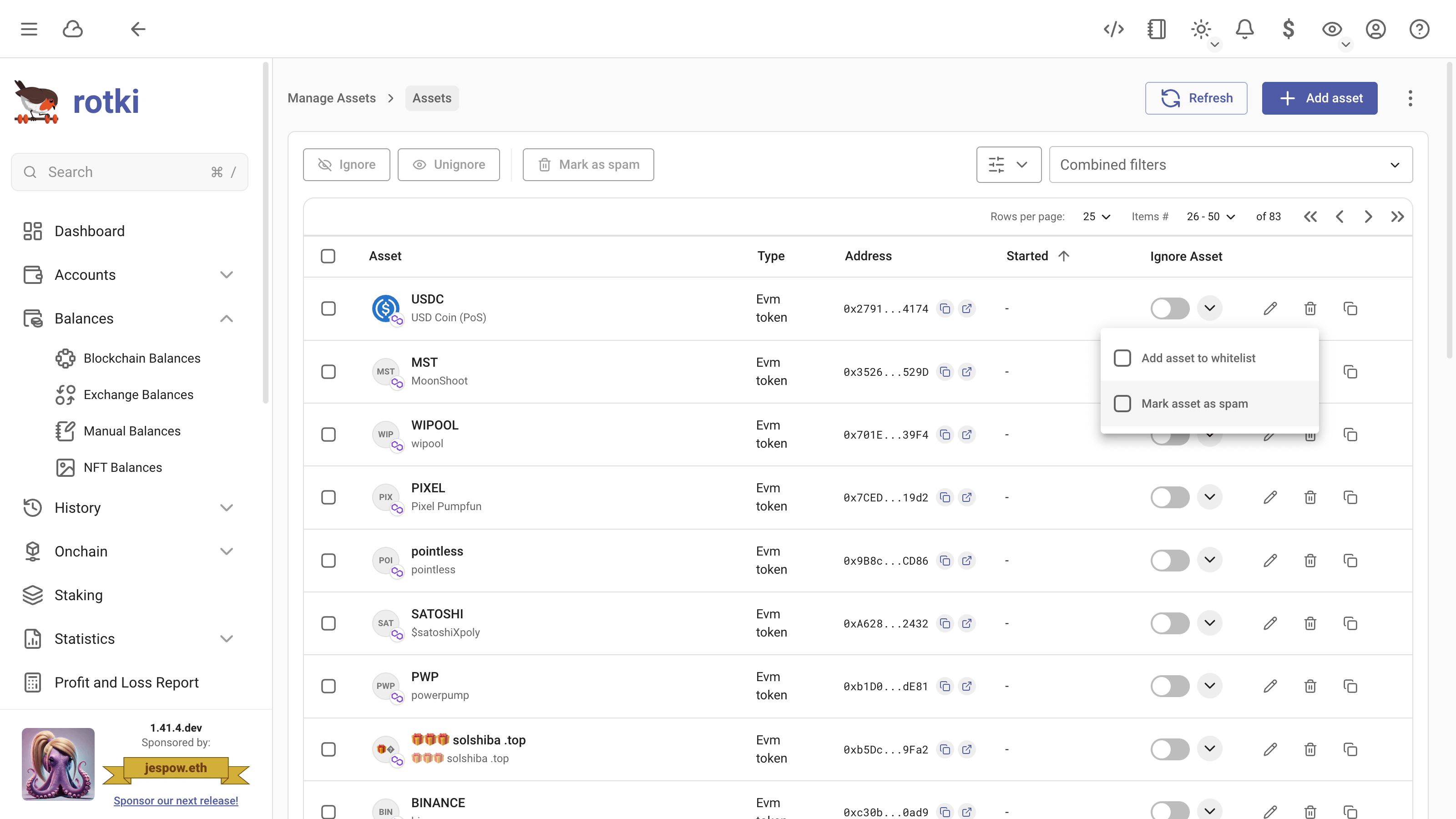Viewport: 1456px width, 819px height.
Task: Click the Add asset button
Action: tap(1319, 98)
